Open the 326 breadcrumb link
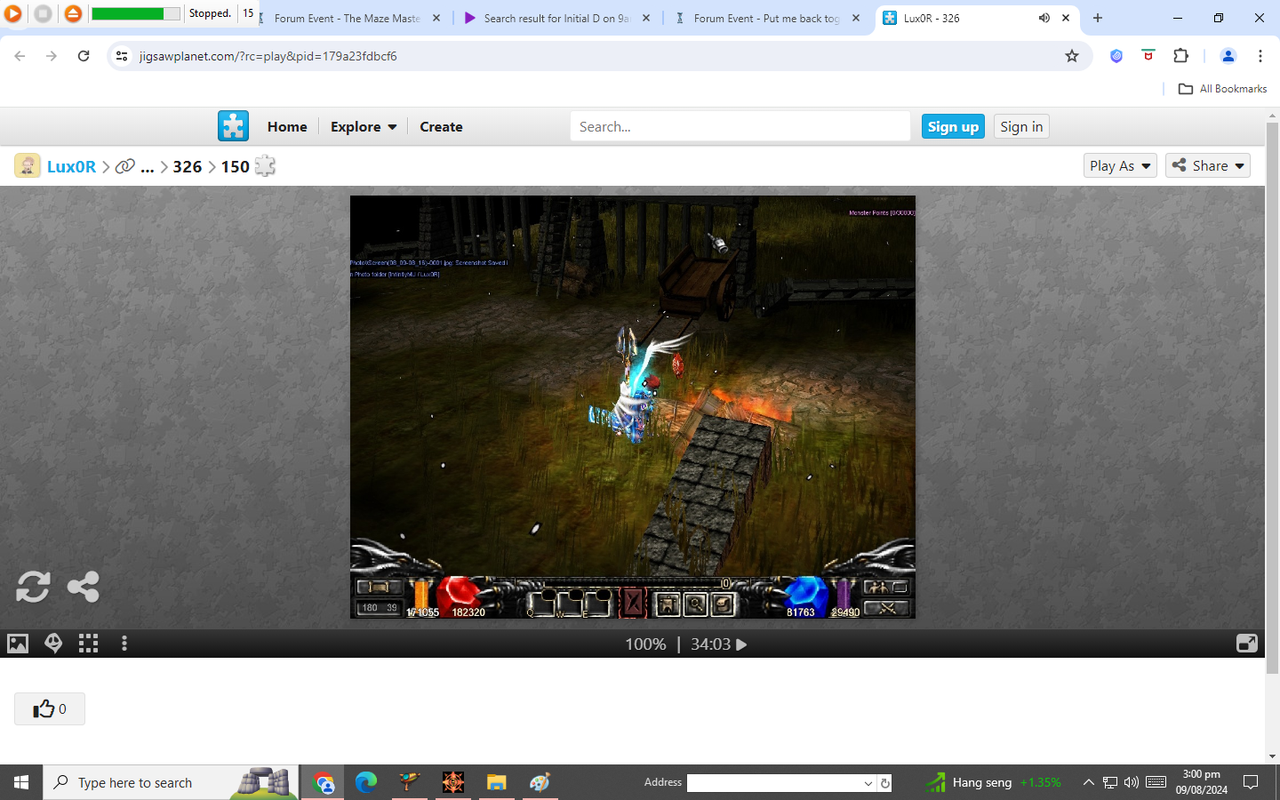Screen dimensions: 1280x800 pyautogui.click(x=187, y=166)
